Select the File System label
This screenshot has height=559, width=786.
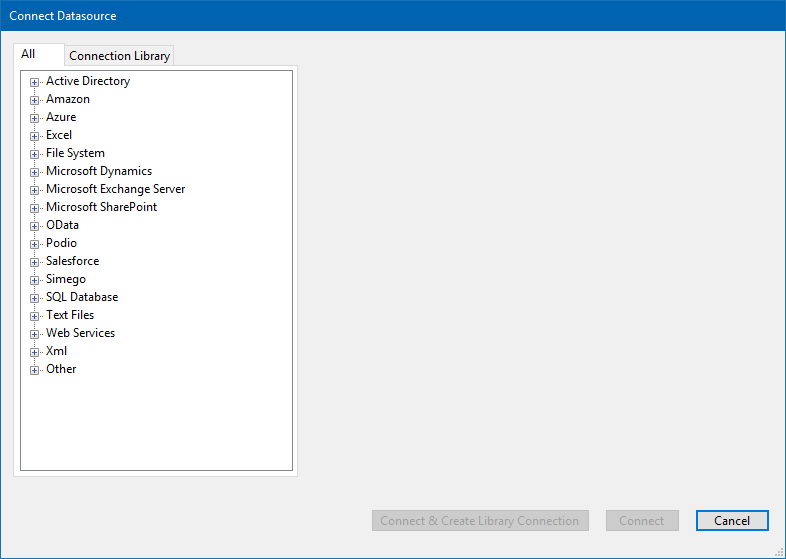pos(75,153)
